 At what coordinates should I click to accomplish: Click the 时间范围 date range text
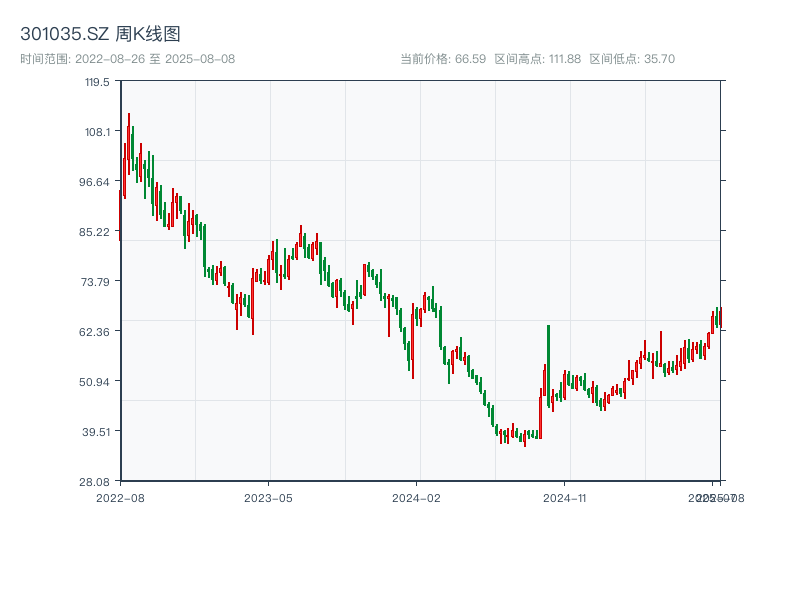pos(128,59)
